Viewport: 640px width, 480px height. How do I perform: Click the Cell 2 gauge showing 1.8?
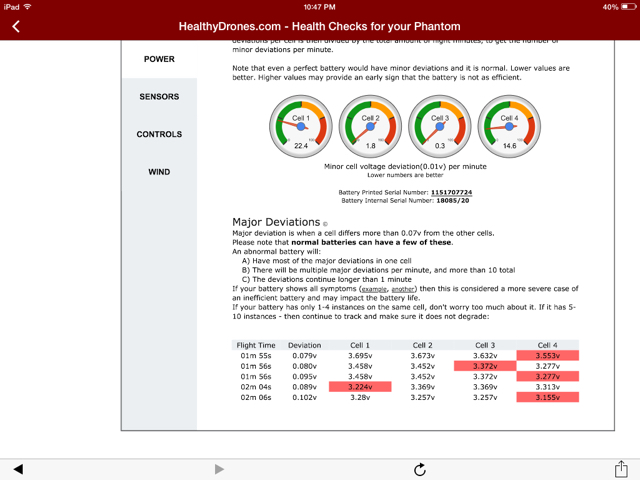click(370, 127)
